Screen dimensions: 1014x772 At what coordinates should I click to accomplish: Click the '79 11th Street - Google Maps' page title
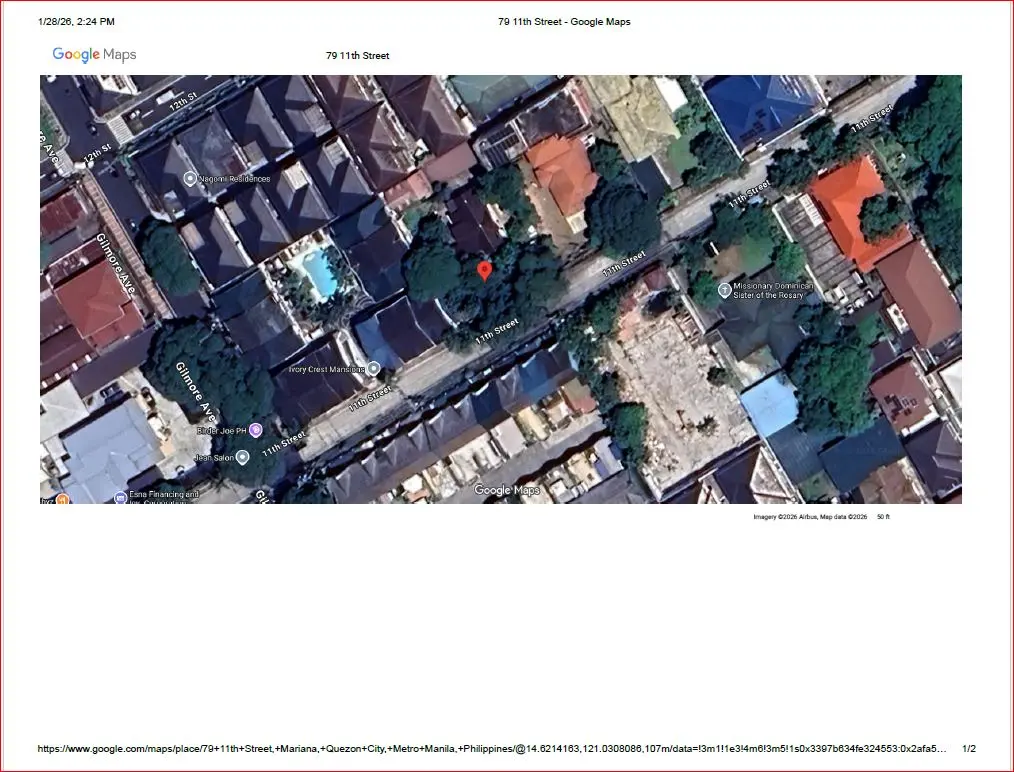click(x=563, y=21)
